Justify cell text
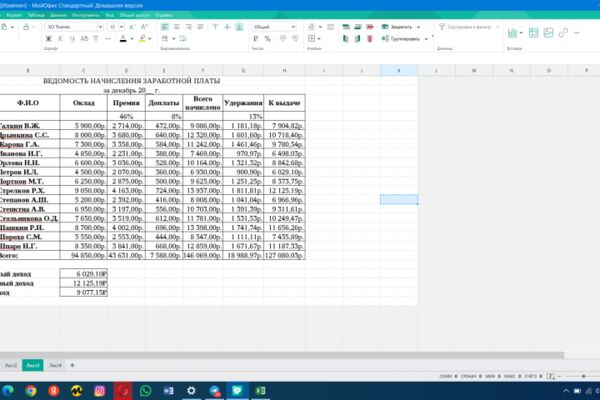 pos(201,27)
